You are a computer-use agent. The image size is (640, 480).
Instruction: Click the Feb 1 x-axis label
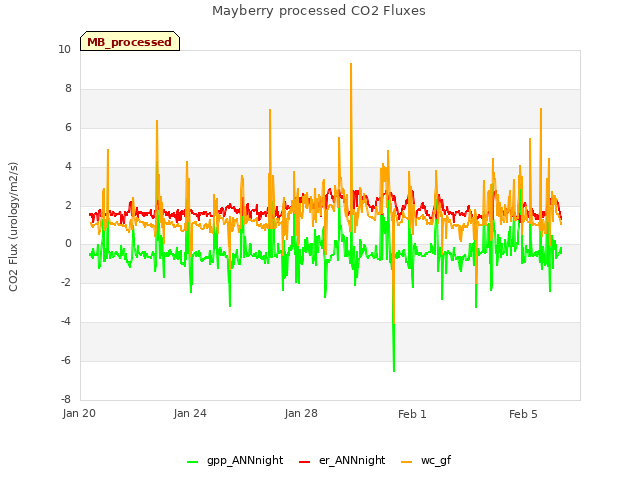412,414
